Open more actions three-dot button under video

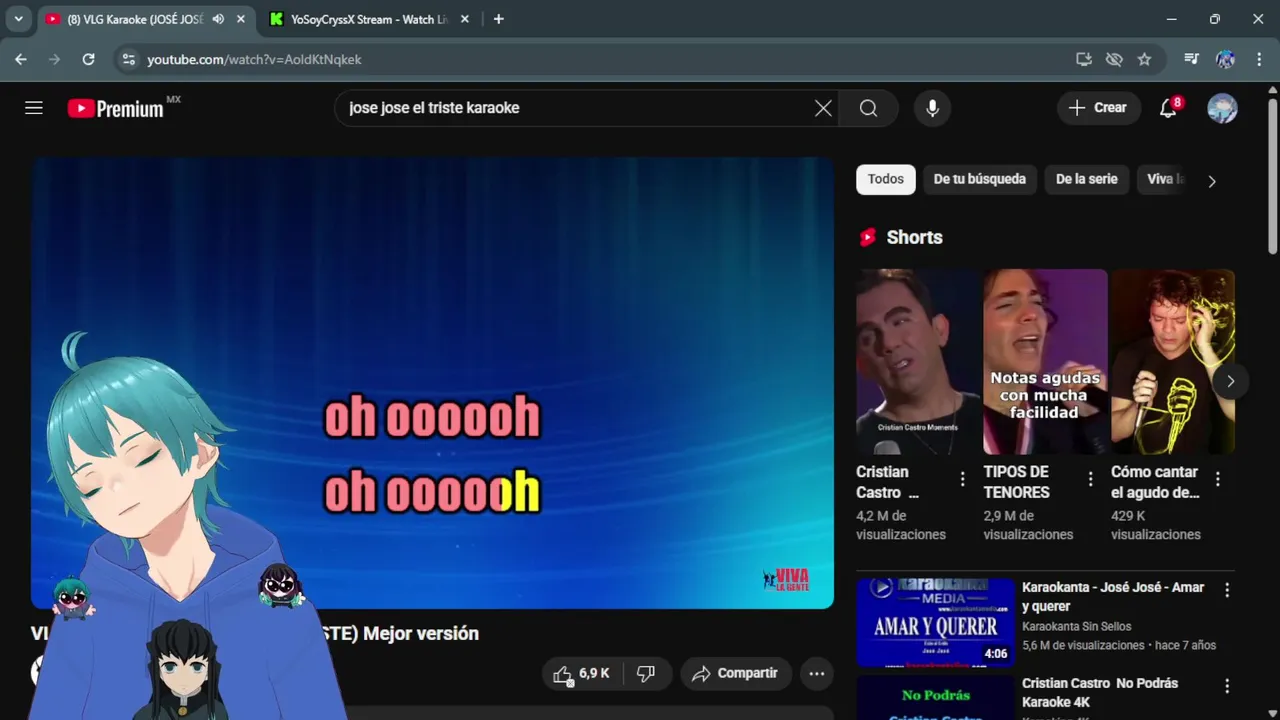click(817, 674)
